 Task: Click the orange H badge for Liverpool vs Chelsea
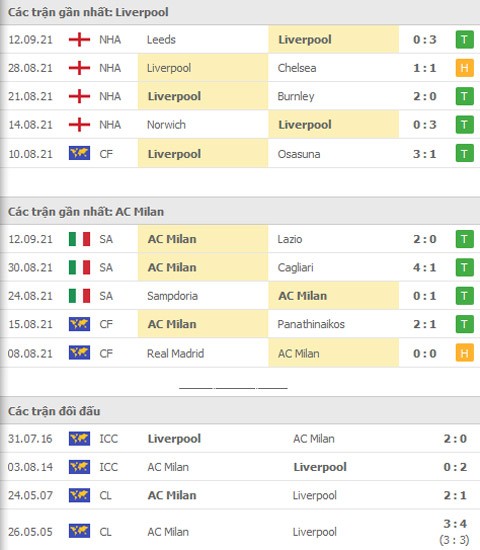(x=464, y=68)
